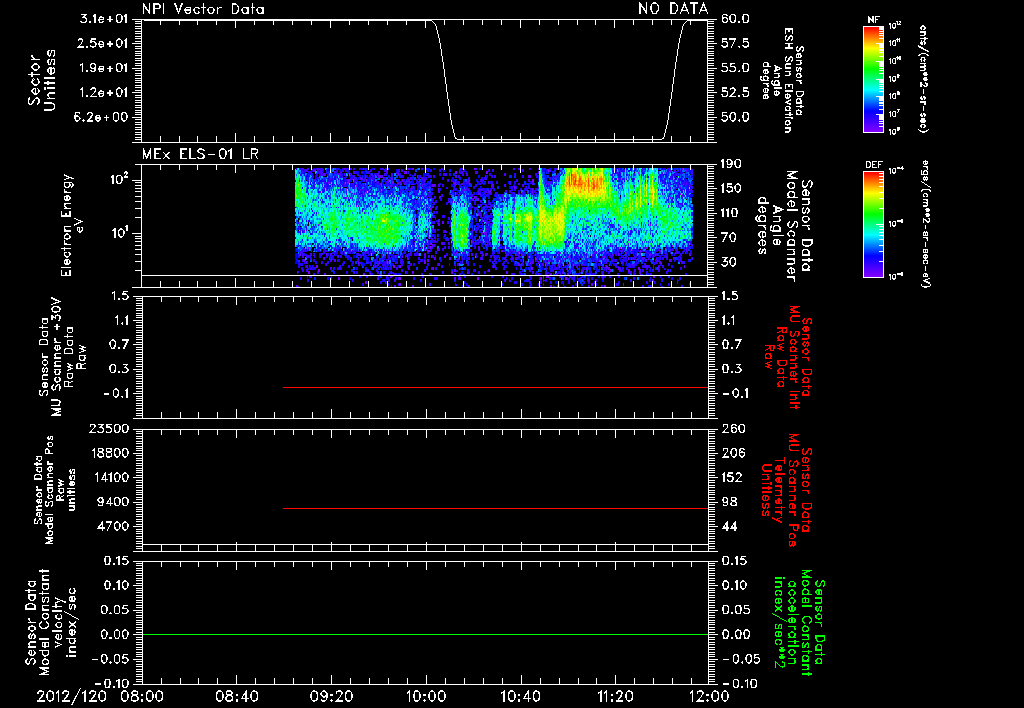Click the '98' telemetry tick value

pyautogui.click(x=729, y=502)
